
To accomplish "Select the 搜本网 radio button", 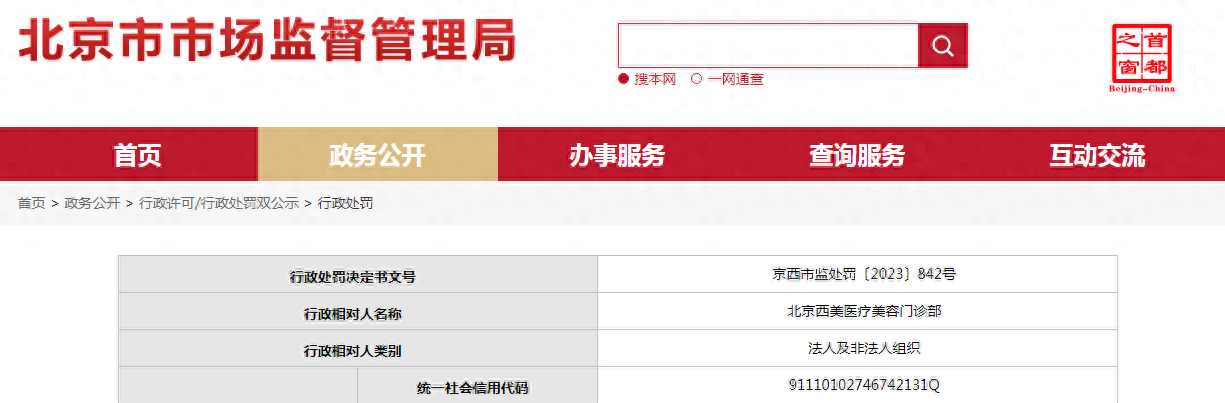I will click(x=624, y=79).
